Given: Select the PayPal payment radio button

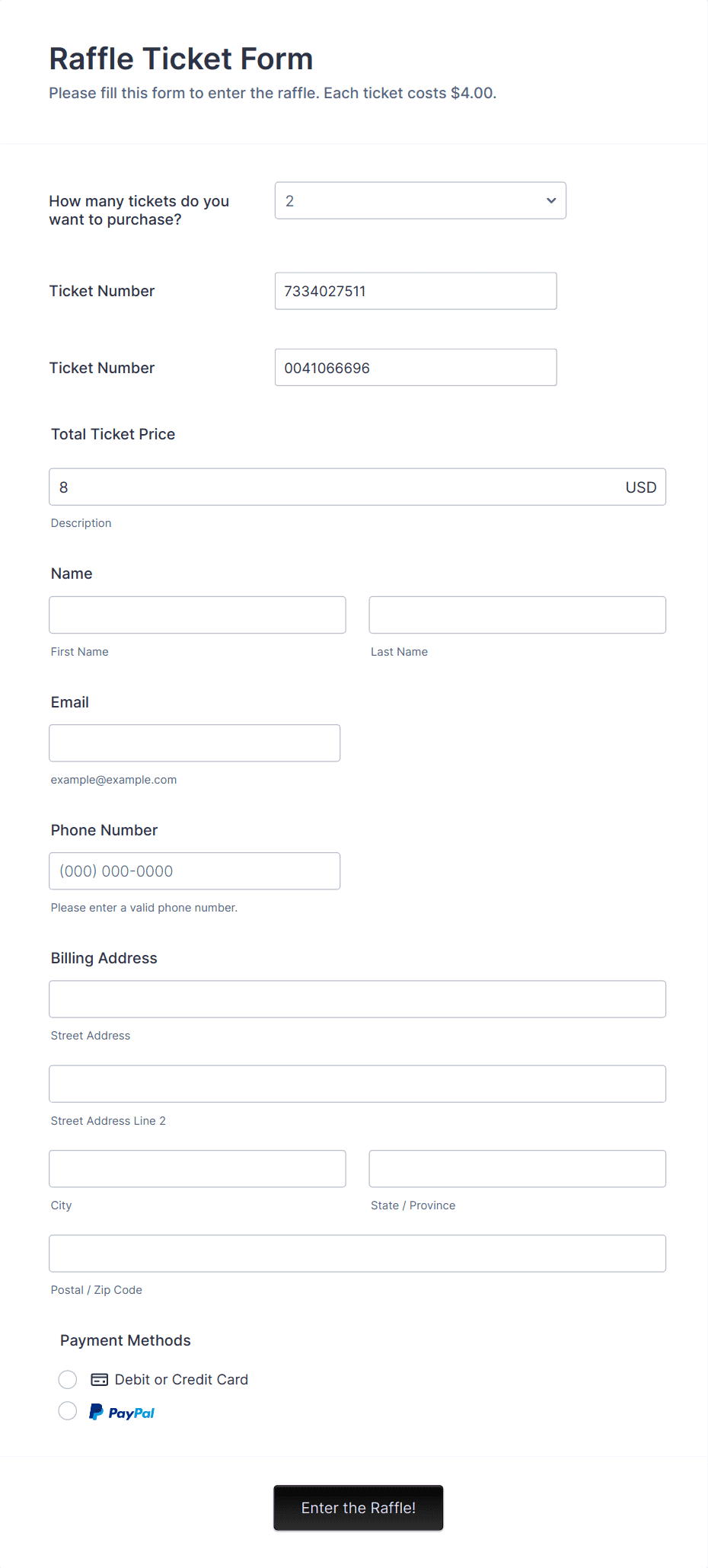Looking at the screenshot, I should (67, 1411).
